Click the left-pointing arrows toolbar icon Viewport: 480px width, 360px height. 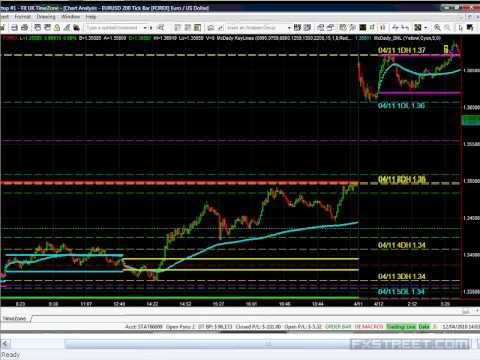(405, 28)
